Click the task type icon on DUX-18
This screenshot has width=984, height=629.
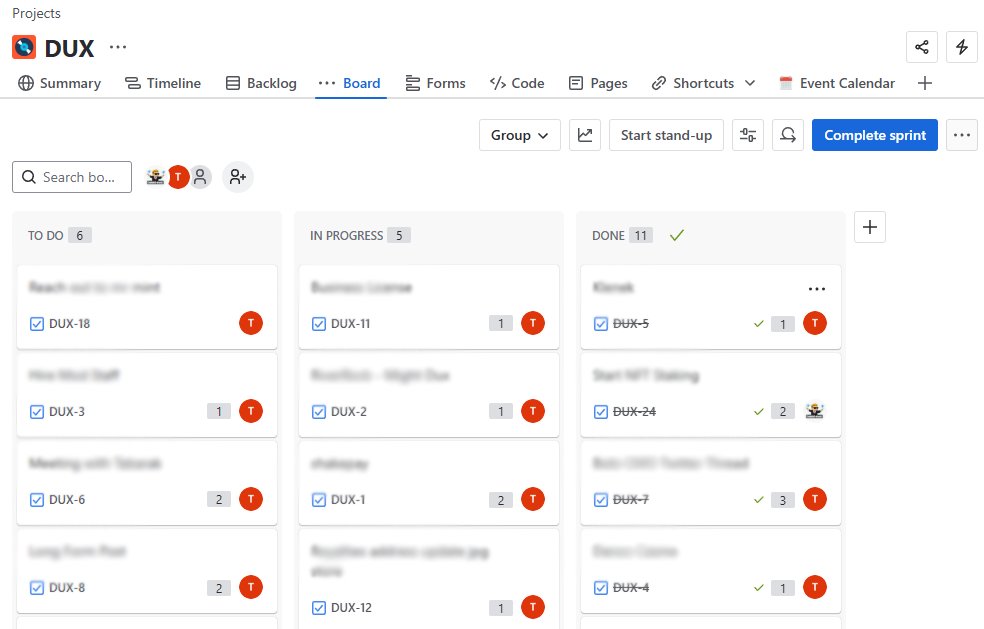coord(37,324)
